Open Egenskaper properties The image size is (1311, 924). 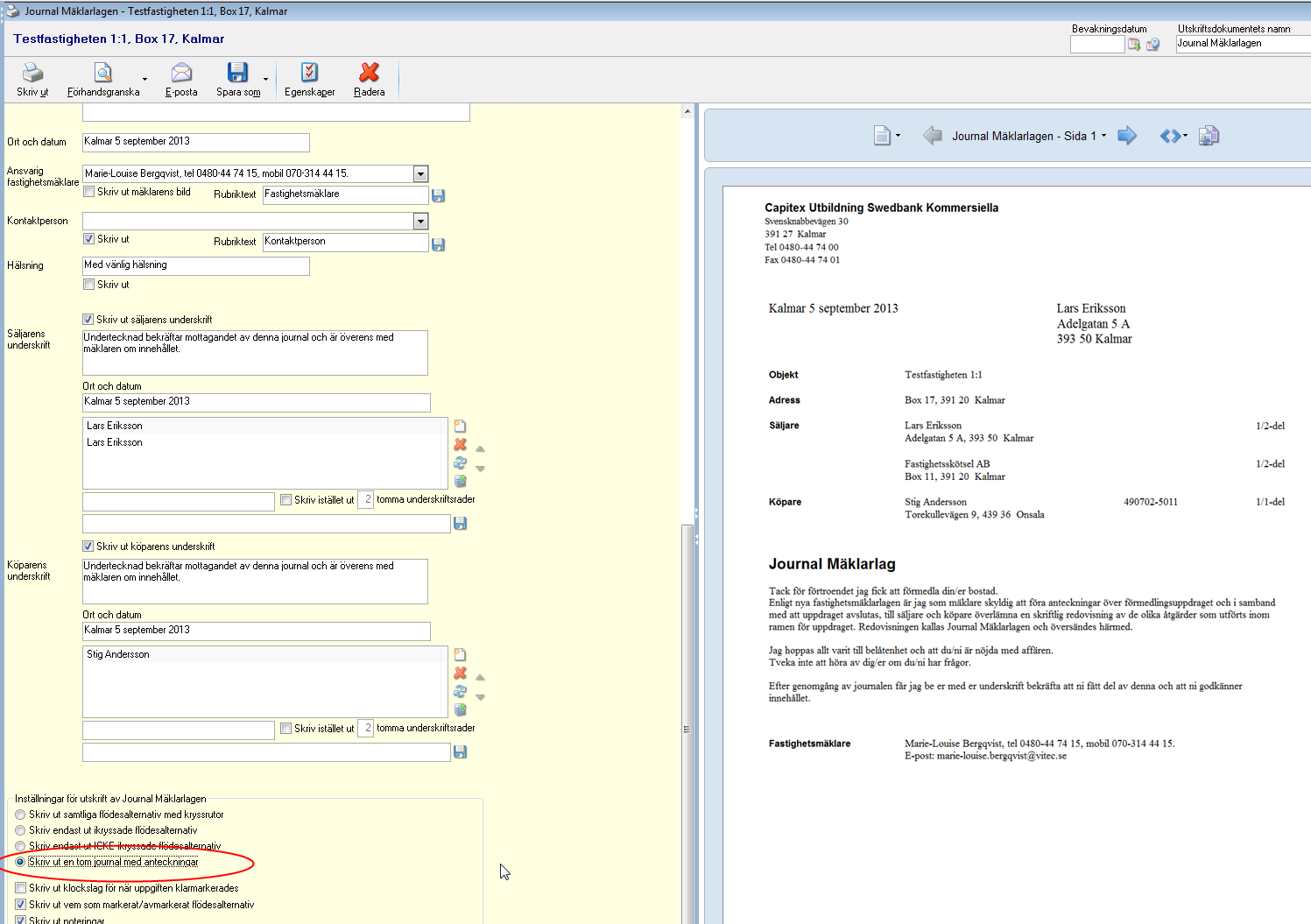tap(309, 73)
